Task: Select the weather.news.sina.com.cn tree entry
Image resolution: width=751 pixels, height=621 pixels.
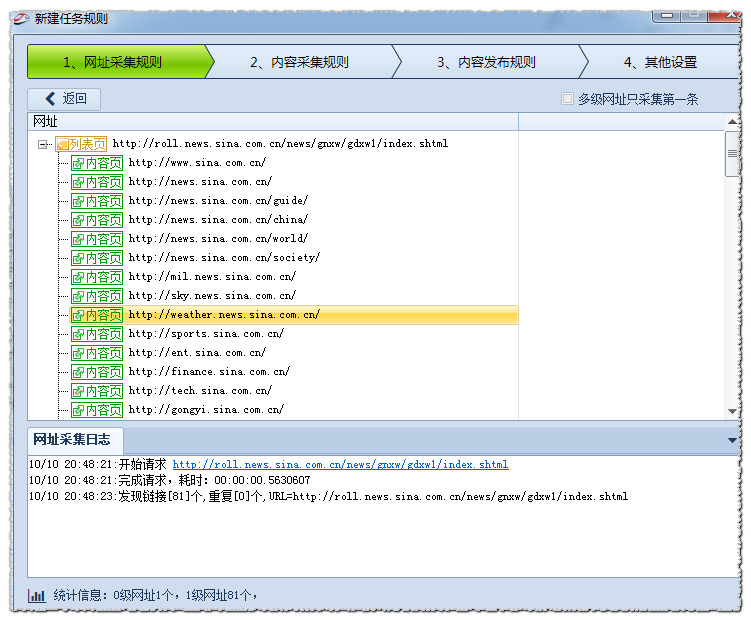Action: coord(224,315)
